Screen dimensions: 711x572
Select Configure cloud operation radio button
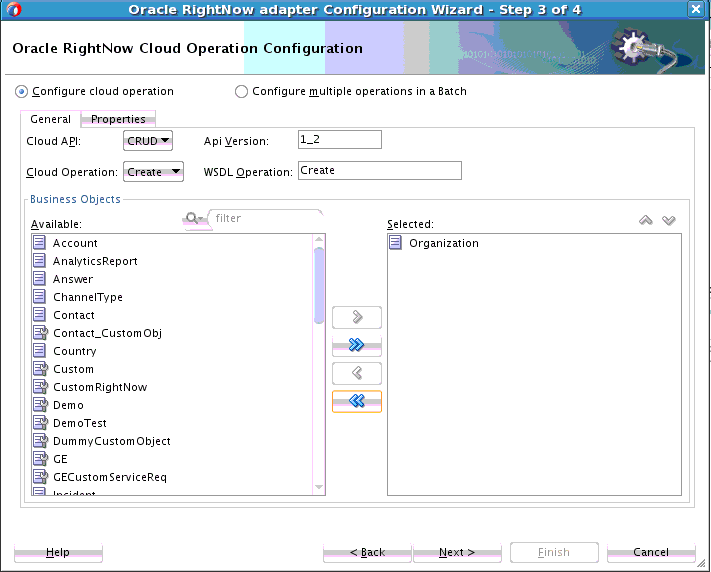tap(22, 91)
